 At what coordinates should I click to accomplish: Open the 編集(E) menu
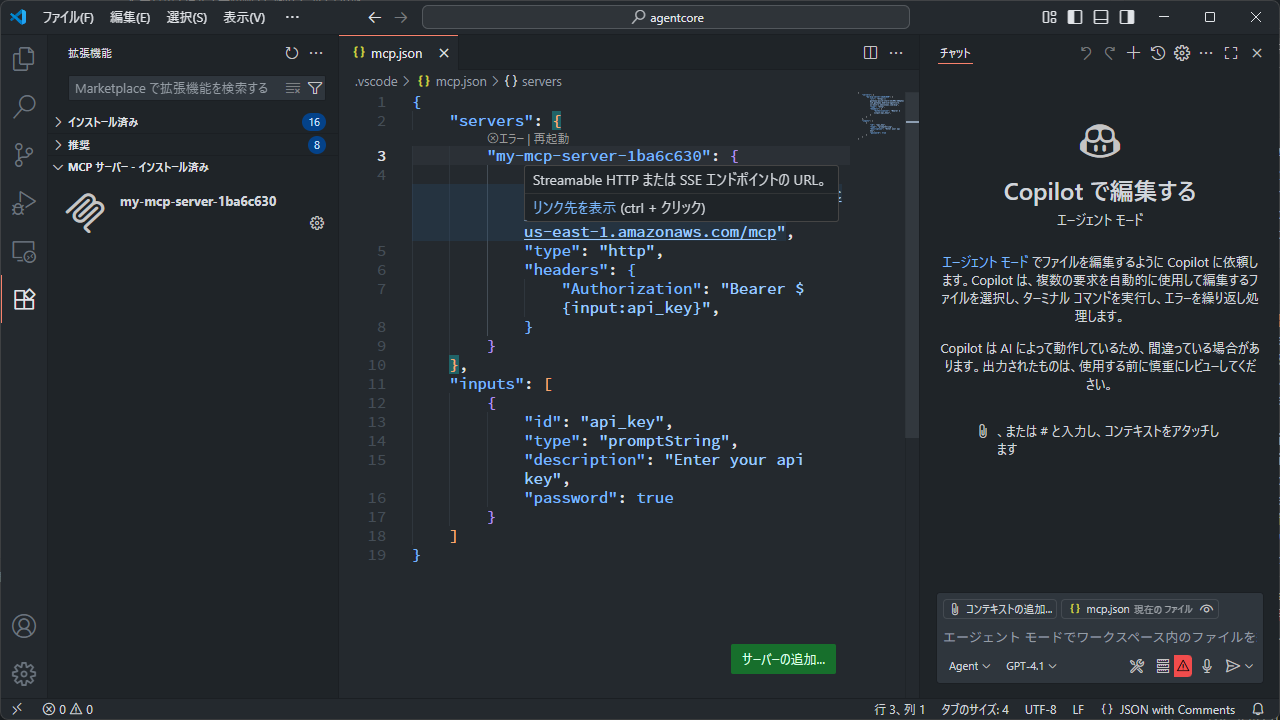[130, 17]
